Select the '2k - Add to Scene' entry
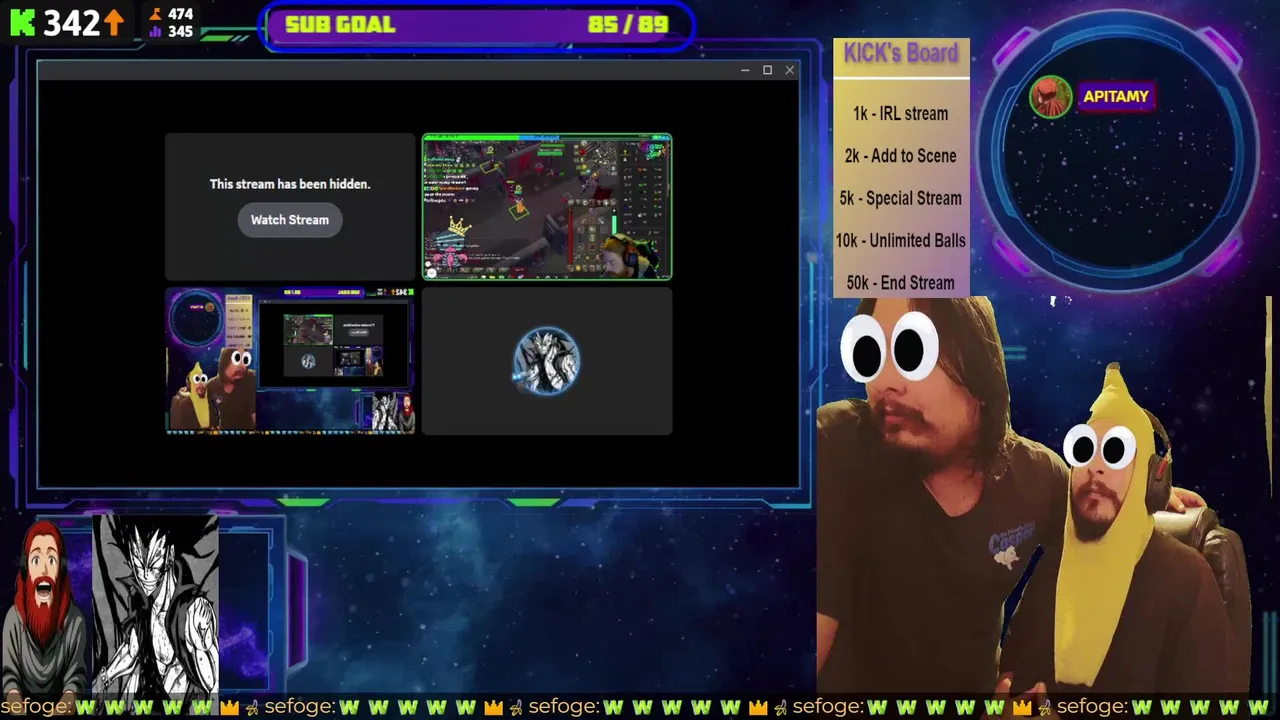 pyautogui.click(x=901, y=156)
